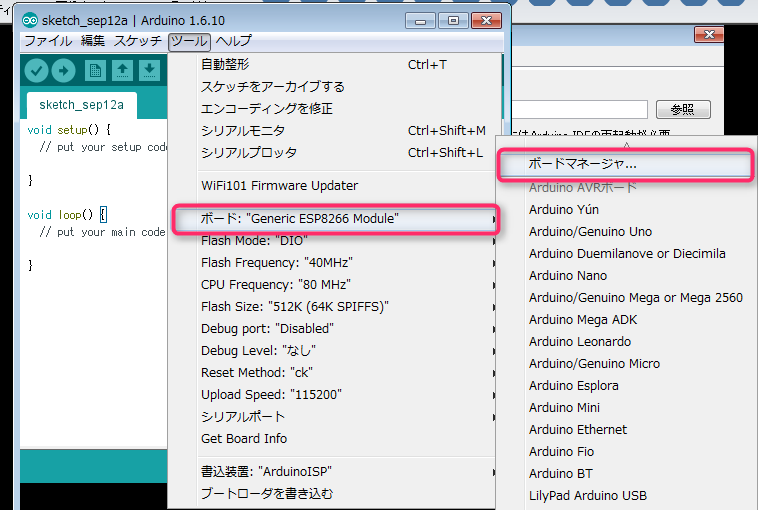Click the void setup() code line
This screenshot has height=510, width=758.
pos(69,130)
